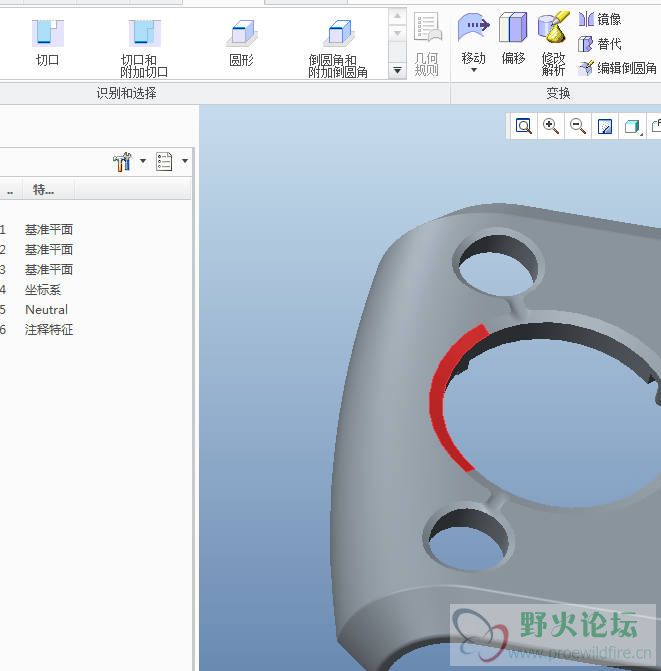This screenshot has width=661, height=671.
Task: Activate the 移动 (move) transform tool
Action: [x=473, y=39]
